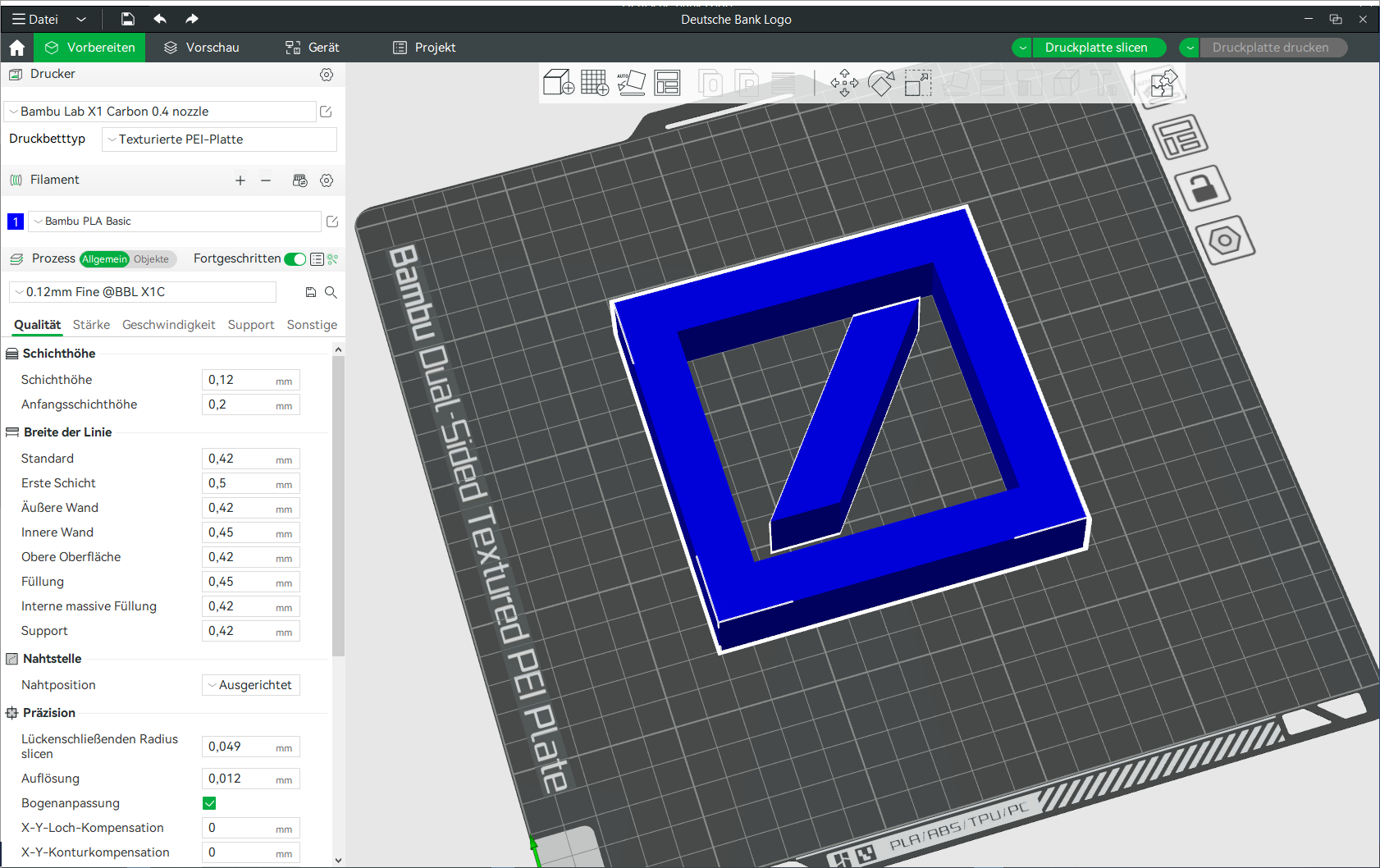Edit the Bambu PLA Basic filament preset

332,222
